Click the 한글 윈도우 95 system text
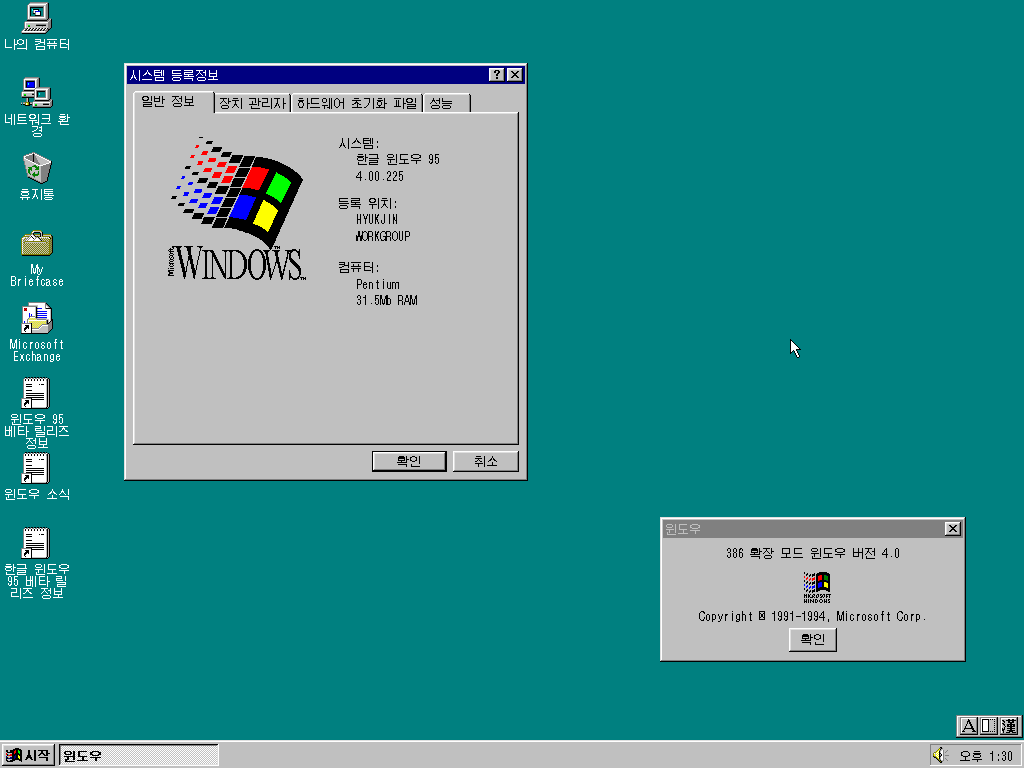 [x=398, y=159]
